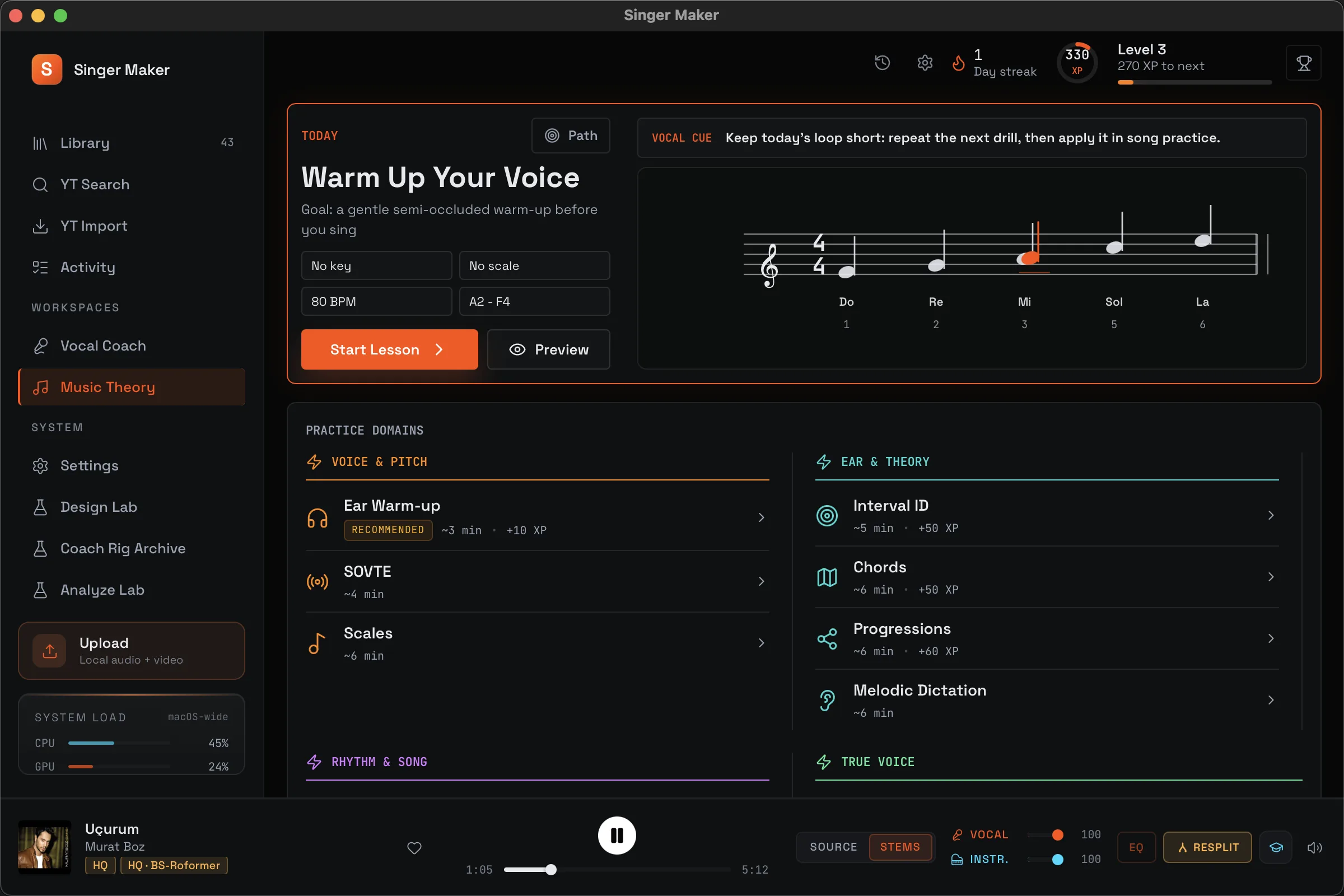Select the Music Theory workspace
The image size is (1344, 896).
(x=132, y=388)
